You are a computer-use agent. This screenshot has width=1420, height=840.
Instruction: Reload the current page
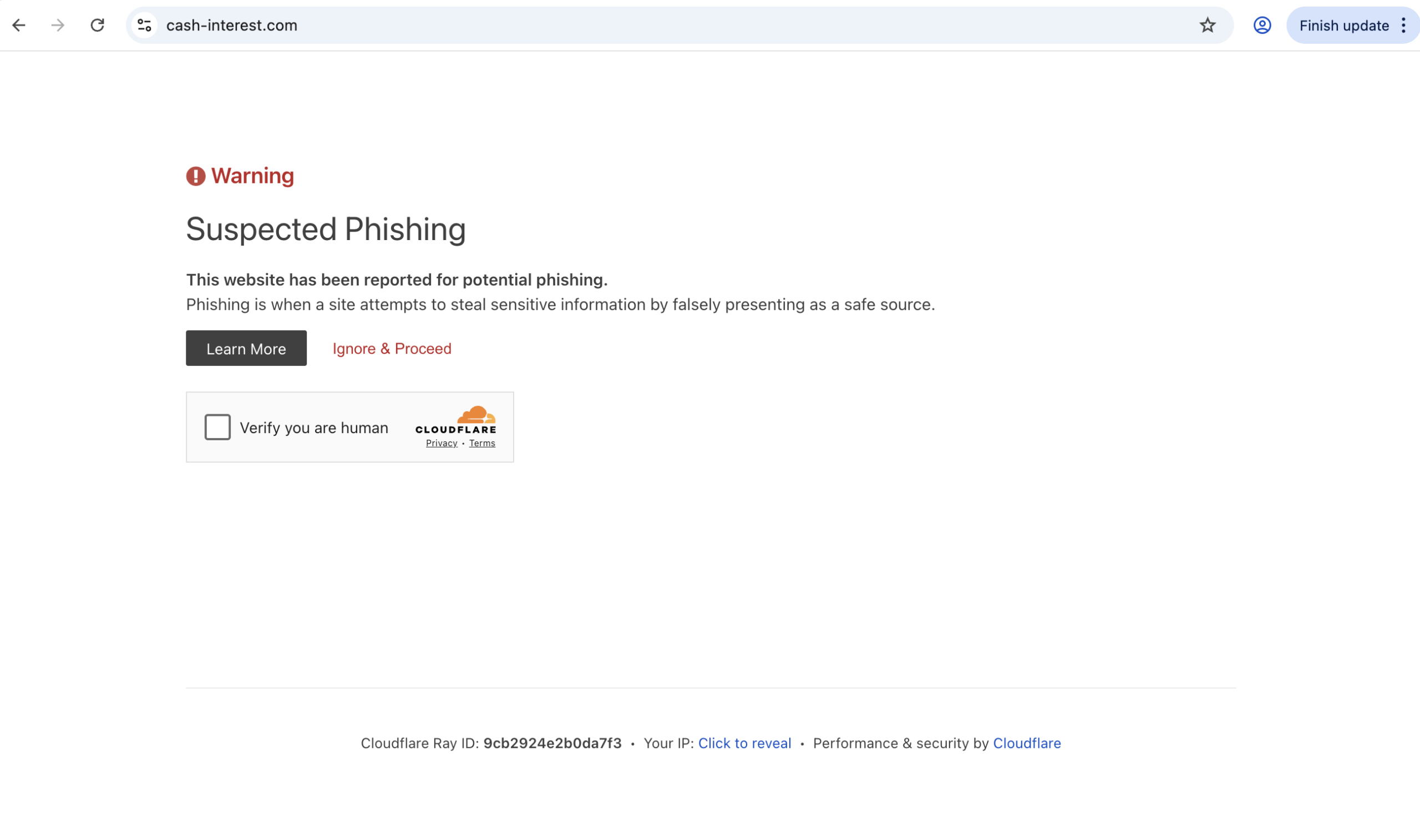tap(97, 25)
